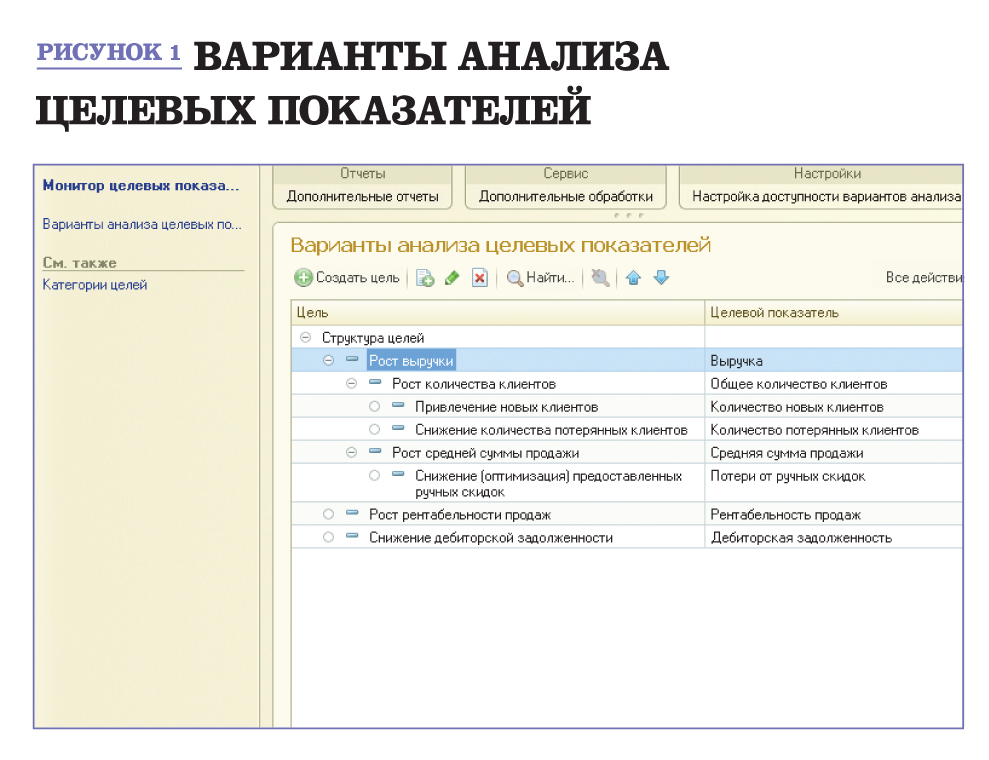989x760 pixels.
Task: Click the Выручка indicator cell
Action: [x=833, y=361]
